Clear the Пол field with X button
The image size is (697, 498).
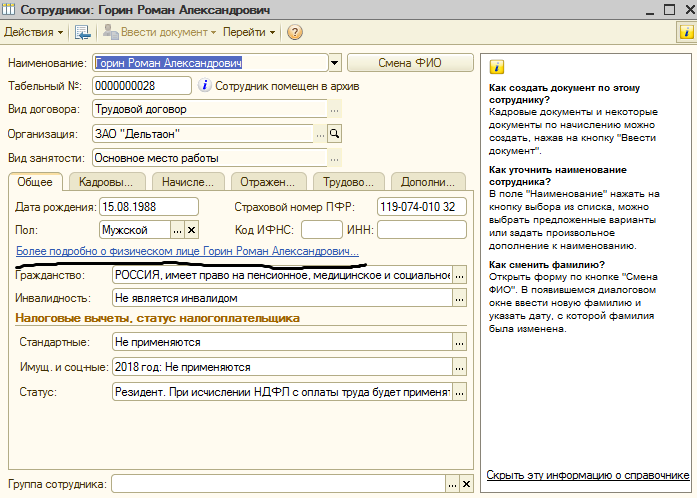(x=192, y=230)
